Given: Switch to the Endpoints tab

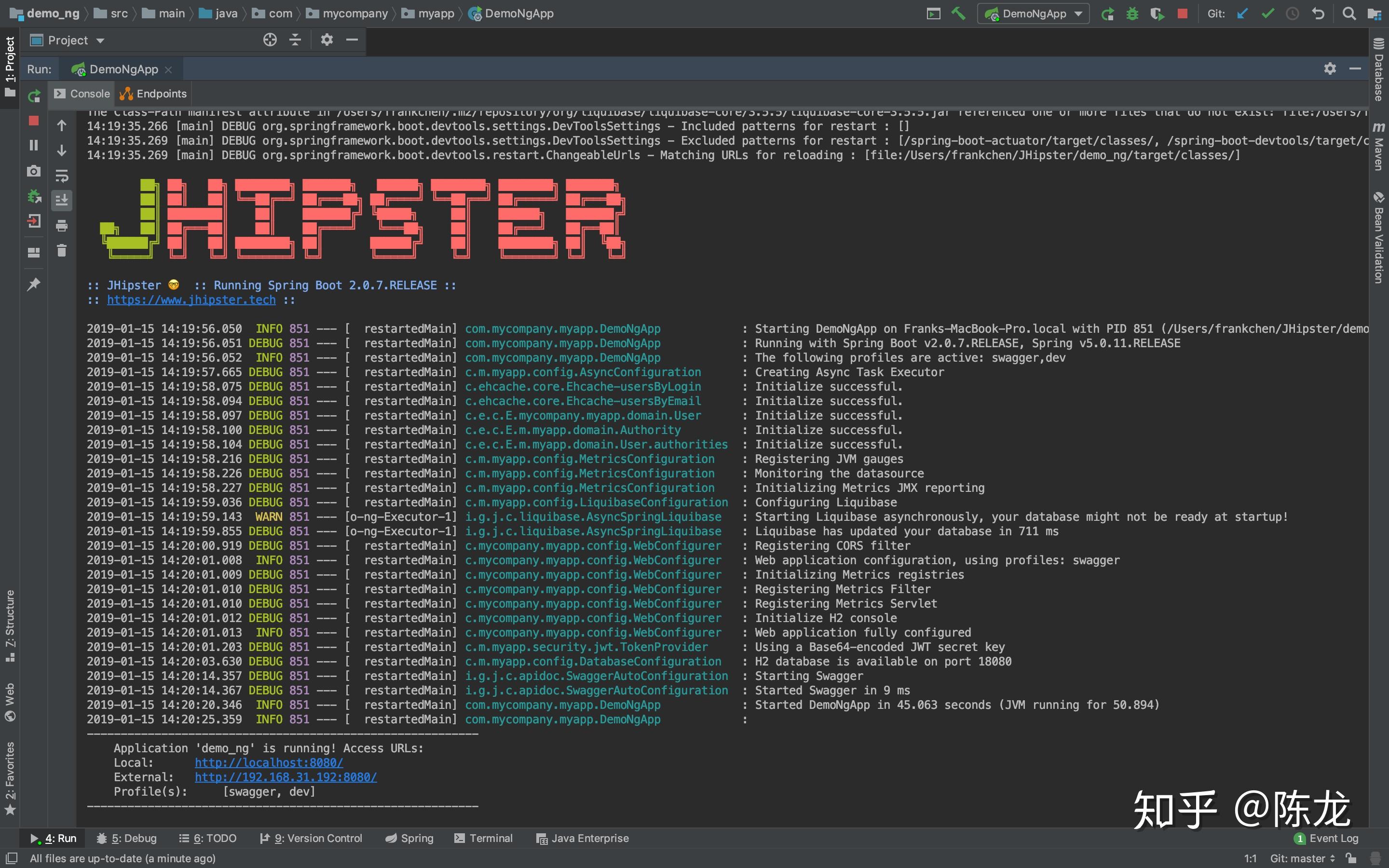Looking at the screenshot, I should (154, 94).
